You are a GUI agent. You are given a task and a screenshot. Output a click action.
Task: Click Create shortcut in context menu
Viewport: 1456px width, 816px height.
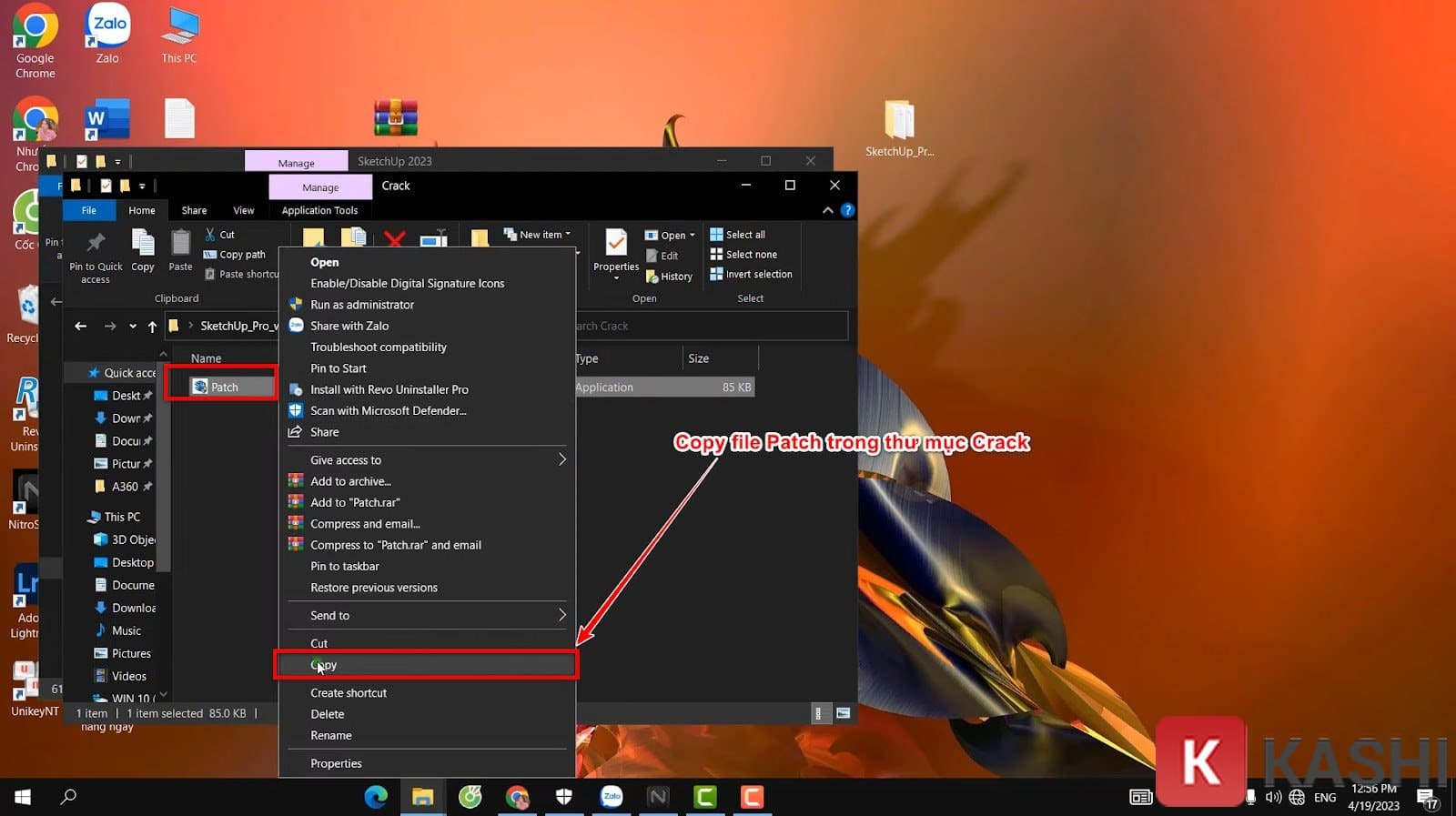[x=426, y=693]
